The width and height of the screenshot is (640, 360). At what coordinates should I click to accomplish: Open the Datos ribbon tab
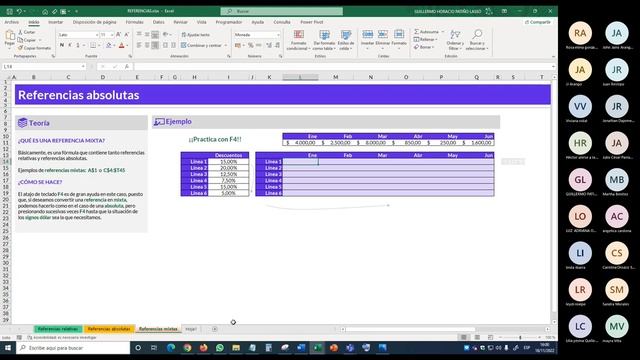[x=158, y=22]
